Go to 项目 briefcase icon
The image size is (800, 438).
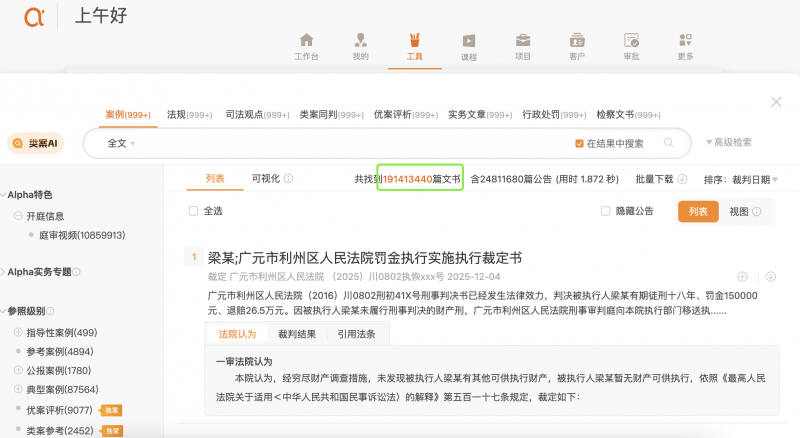pyautogui.click(x=523, y=40)
